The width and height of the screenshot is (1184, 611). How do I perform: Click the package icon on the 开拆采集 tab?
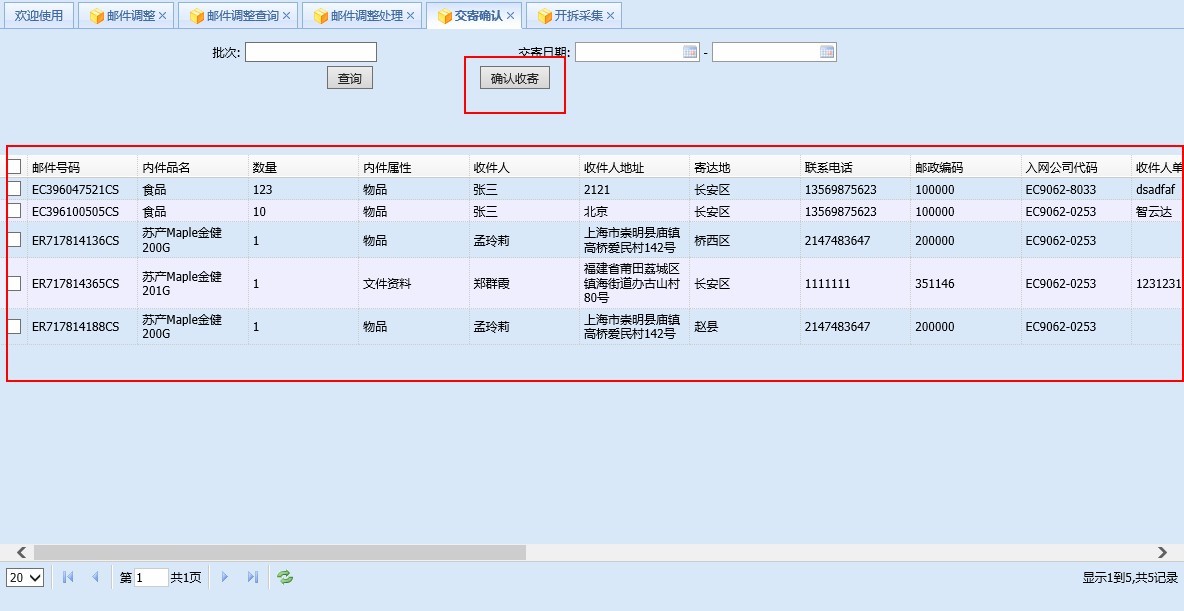click(542, 15)
